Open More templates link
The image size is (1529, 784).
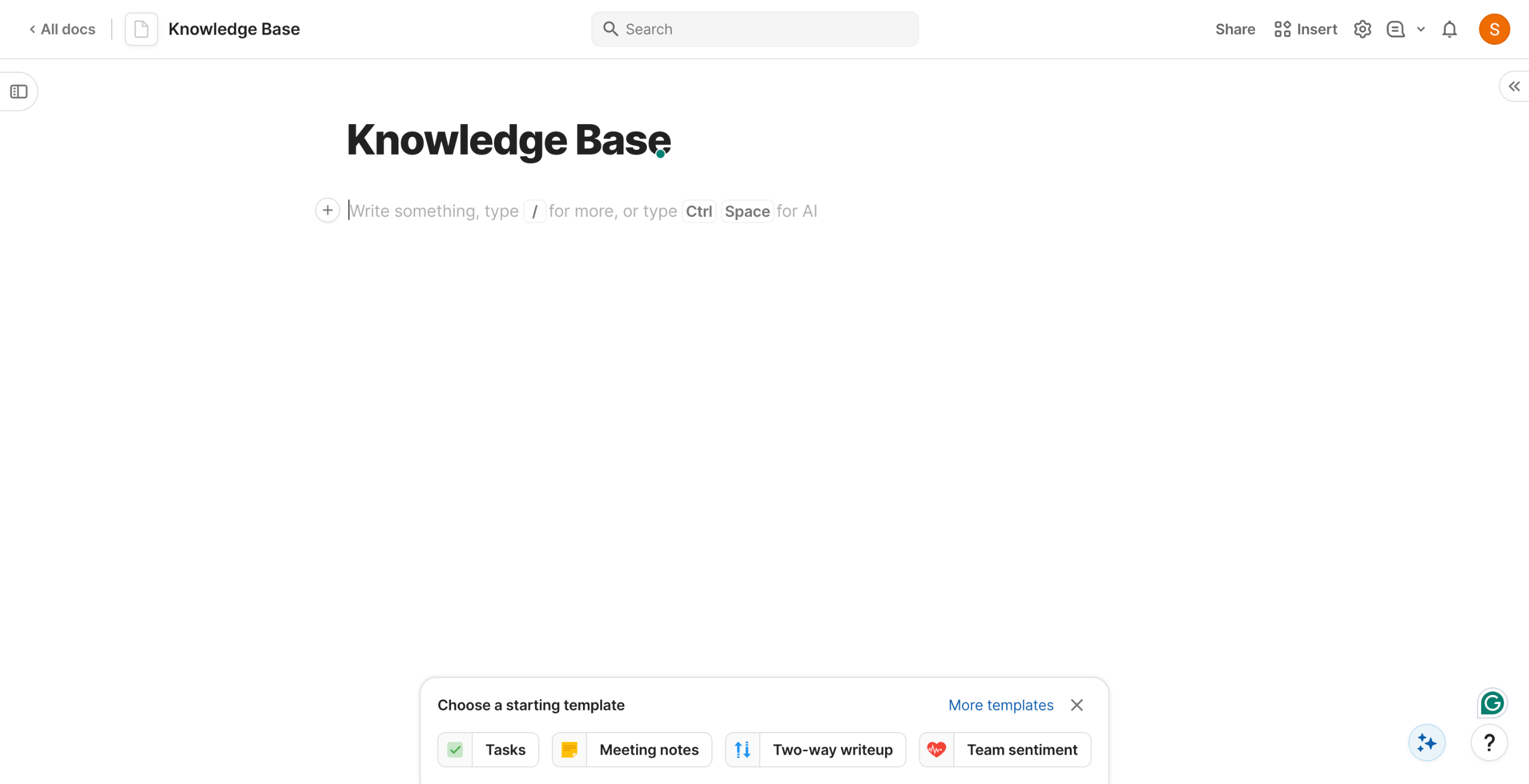1000,705
